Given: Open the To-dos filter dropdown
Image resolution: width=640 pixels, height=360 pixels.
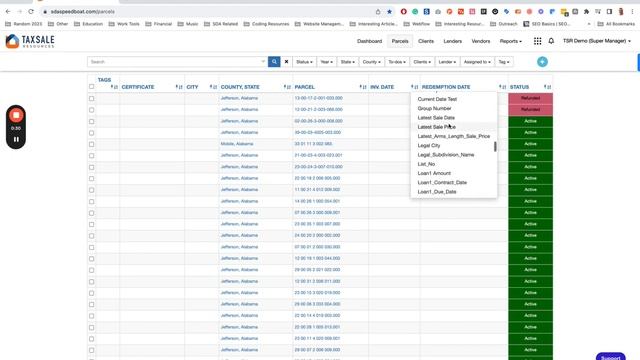Looking at the screenshot, I should click(x=397, y=62).
